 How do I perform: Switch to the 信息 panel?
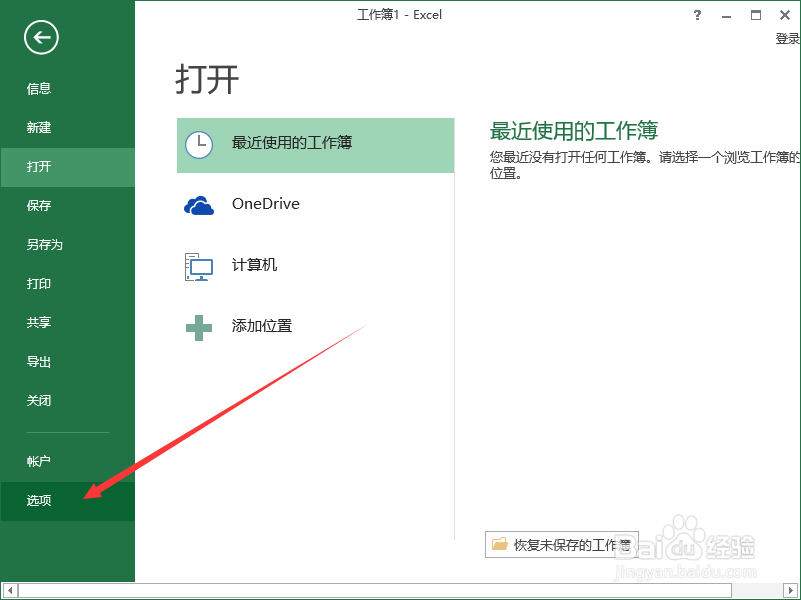[x=38, y=88]
